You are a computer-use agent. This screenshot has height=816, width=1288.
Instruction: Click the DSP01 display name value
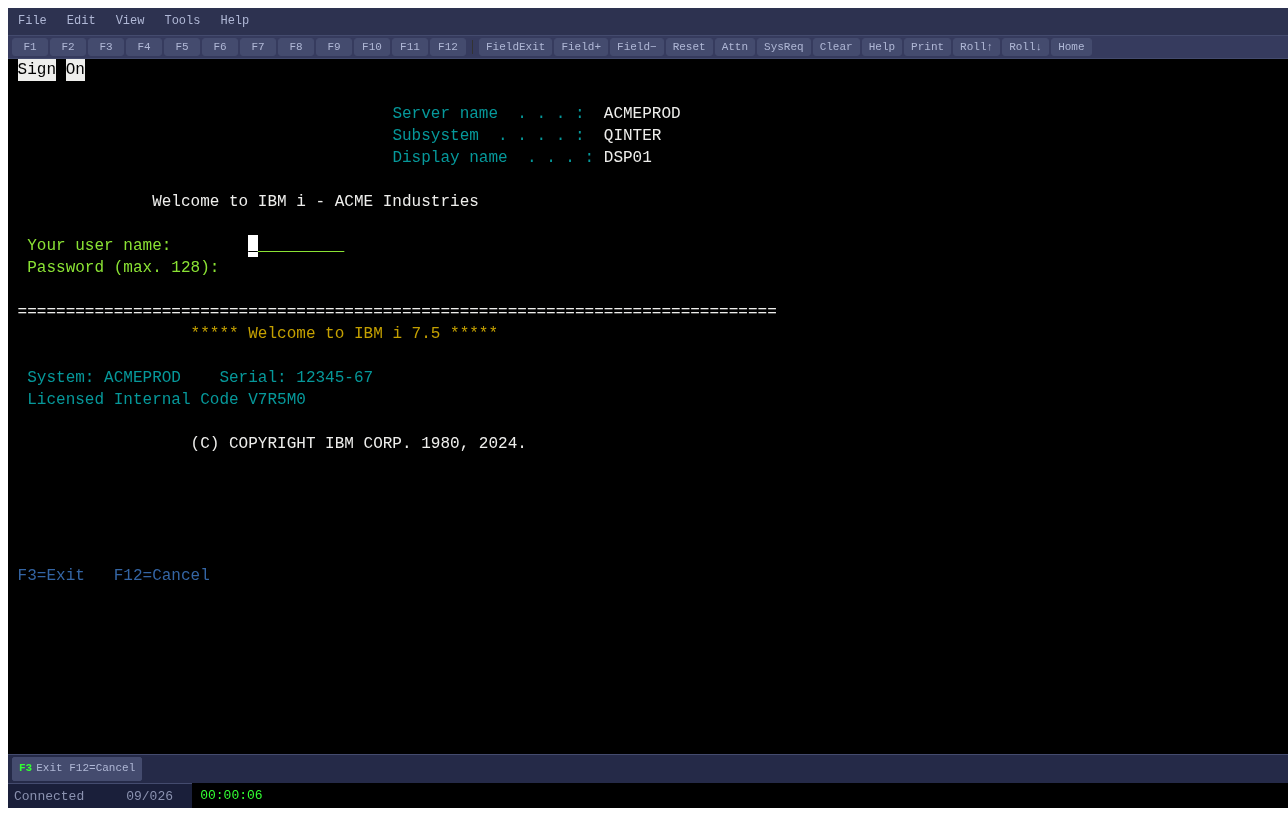pos(628,158)
